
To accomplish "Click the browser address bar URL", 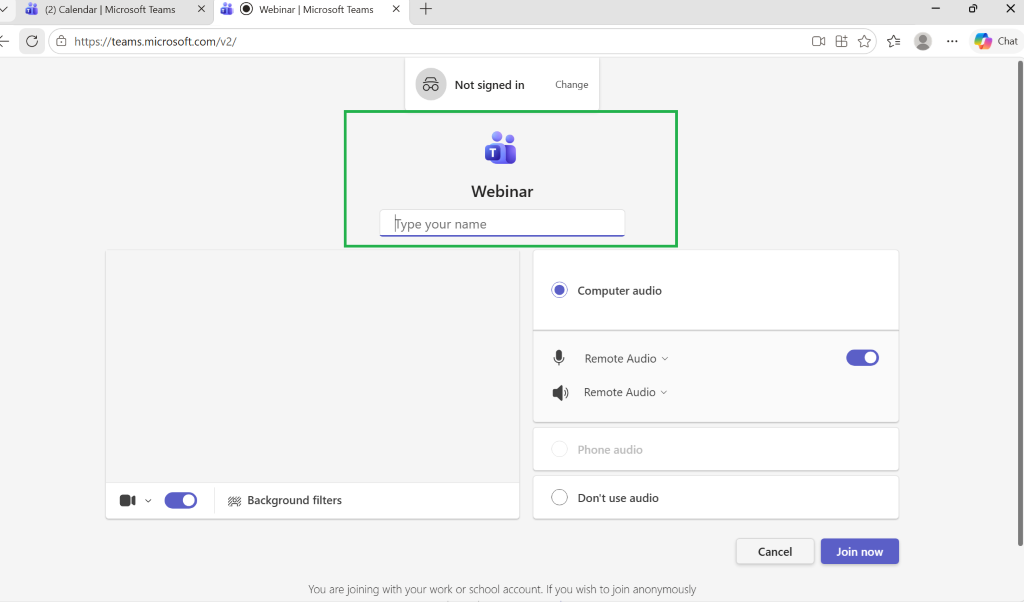I will pos(155,41).
